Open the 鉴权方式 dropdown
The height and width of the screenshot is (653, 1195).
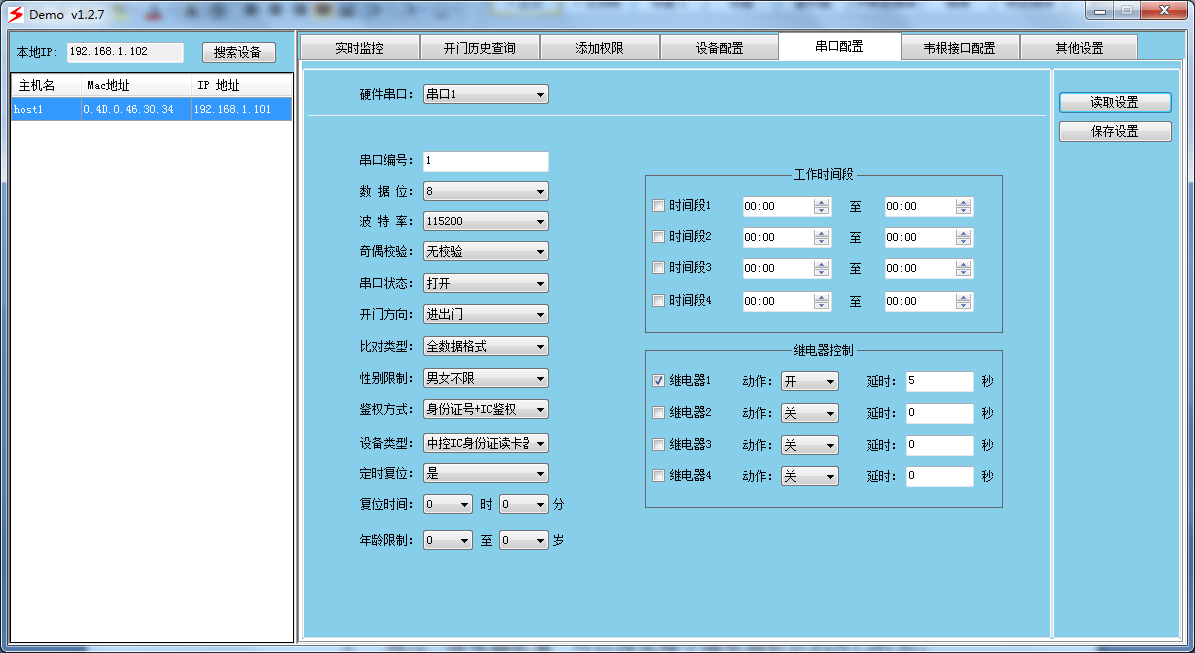tap(485, 409)
